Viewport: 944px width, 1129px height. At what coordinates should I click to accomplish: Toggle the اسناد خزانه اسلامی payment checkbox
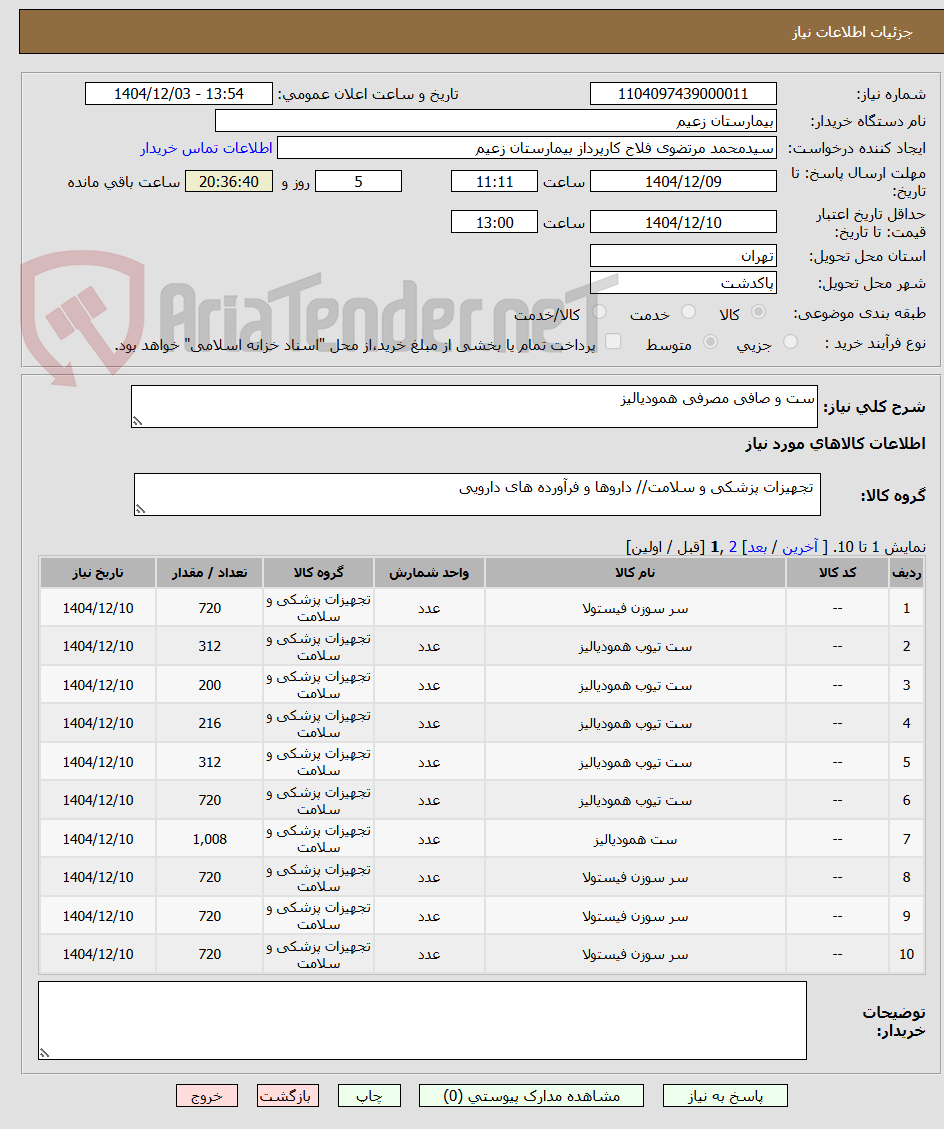pos(613,342)
